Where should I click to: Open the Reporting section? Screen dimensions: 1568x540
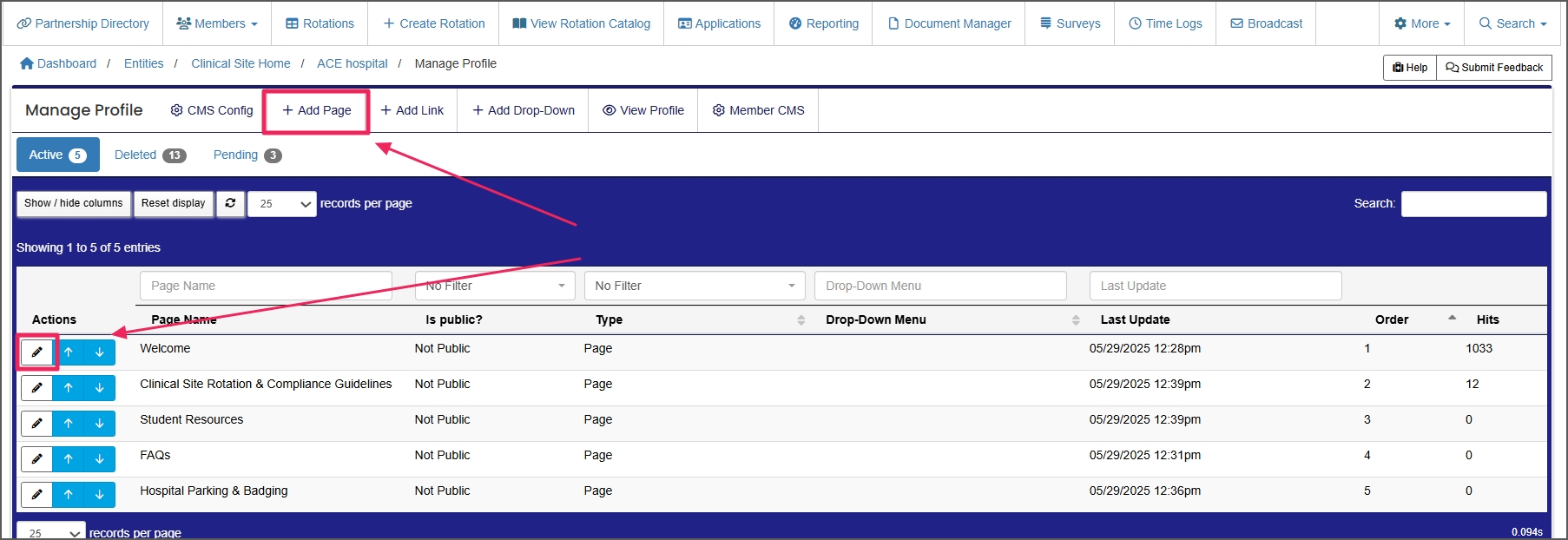click(824, 23)
